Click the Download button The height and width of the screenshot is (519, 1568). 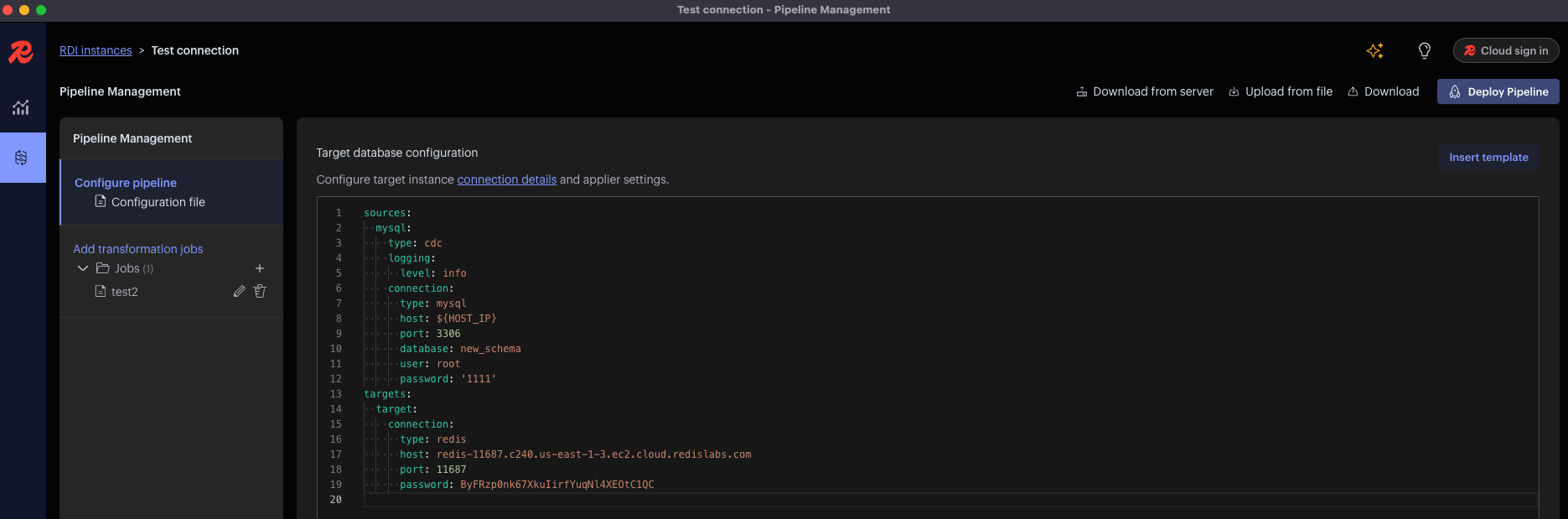(x=1384, y=91)
